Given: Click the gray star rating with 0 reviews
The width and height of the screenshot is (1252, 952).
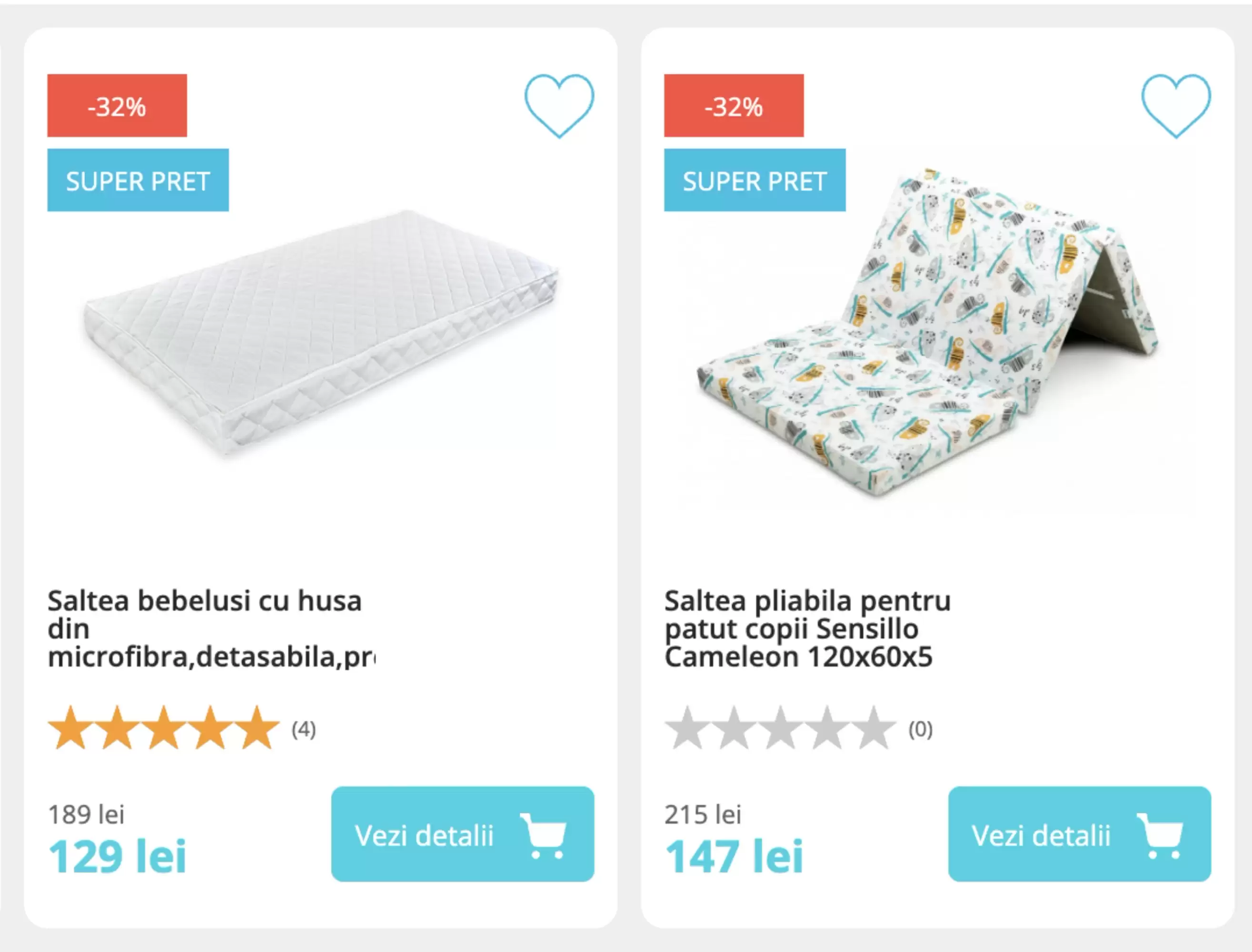Looking at the screenshot, I should tap(780, 728).
